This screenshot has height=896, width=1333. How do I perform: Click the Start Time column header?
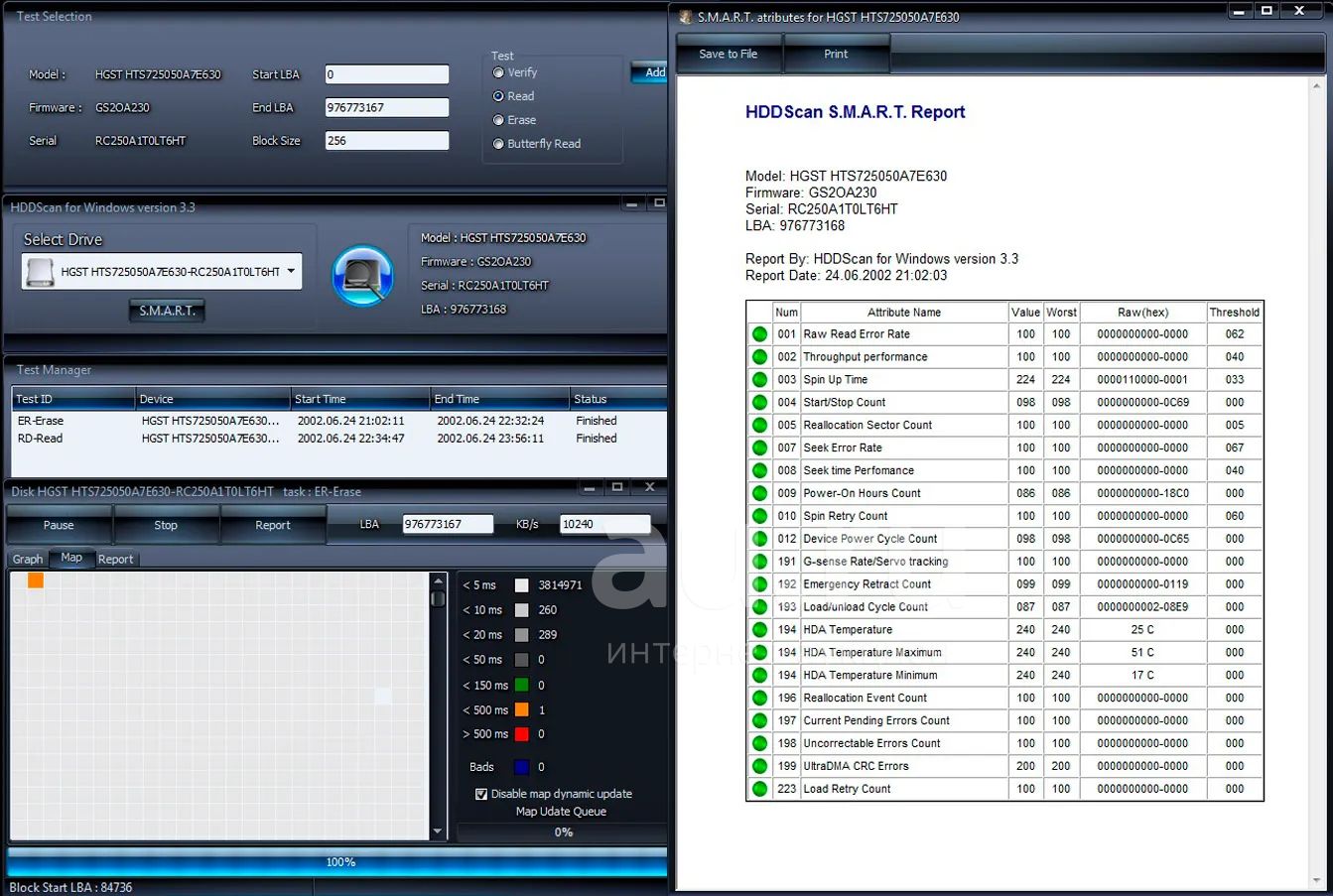point(360,399)
